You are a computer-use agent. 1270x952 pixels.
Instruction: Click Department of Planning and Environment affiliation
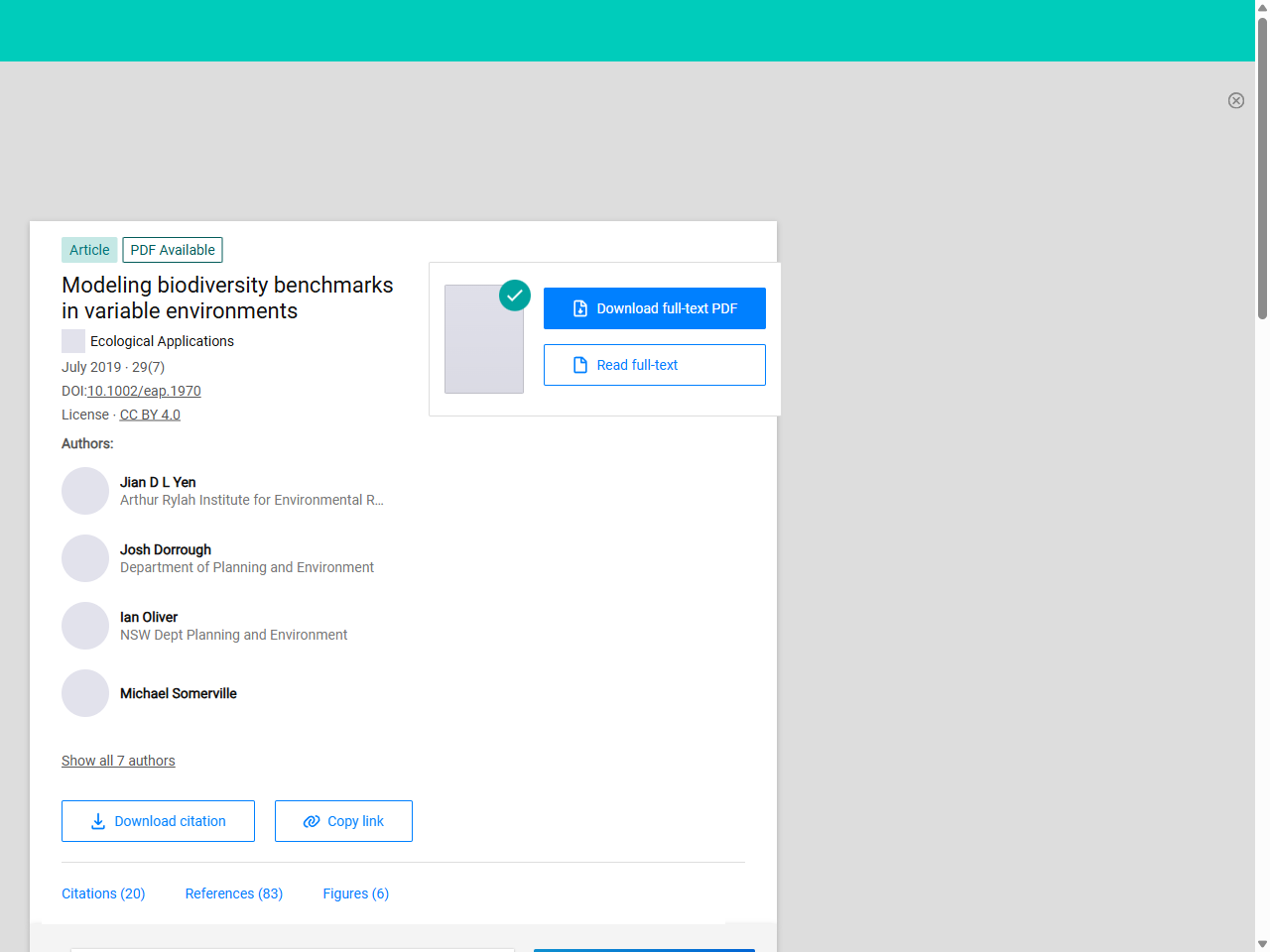(x=247, y=567)
